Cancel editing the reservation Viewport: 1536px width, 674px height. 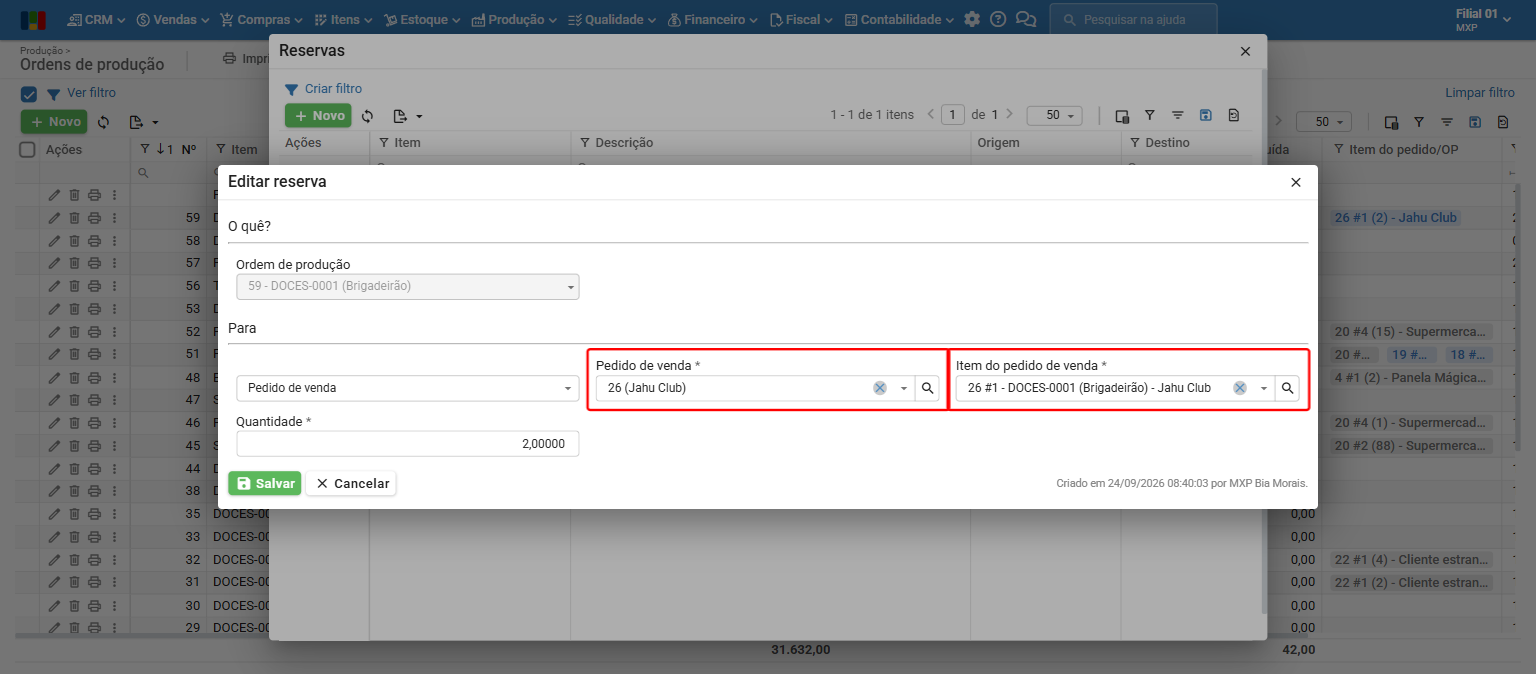tap(351, 483)
